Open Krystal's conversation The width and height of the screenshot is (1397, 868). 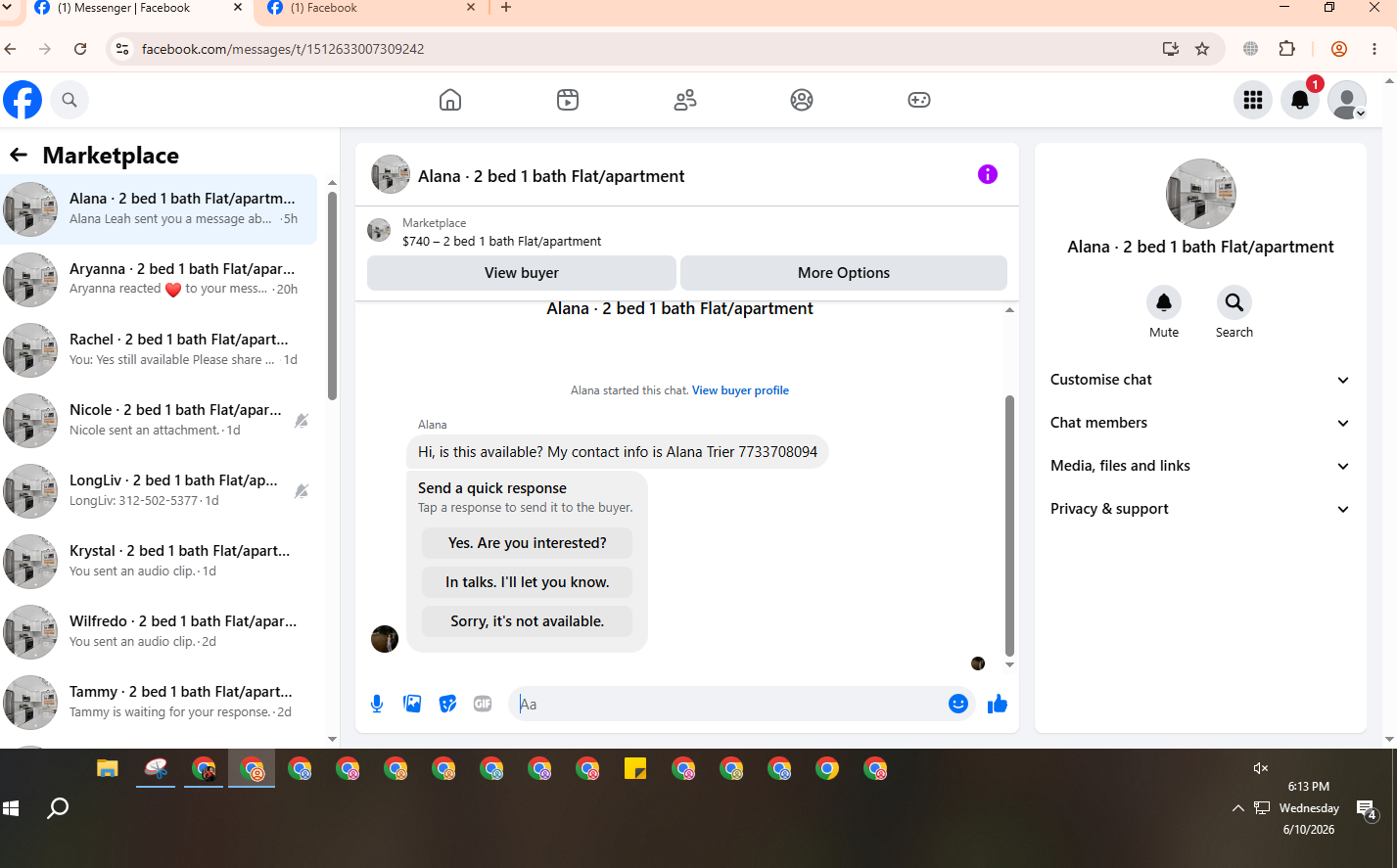[159, 561]
